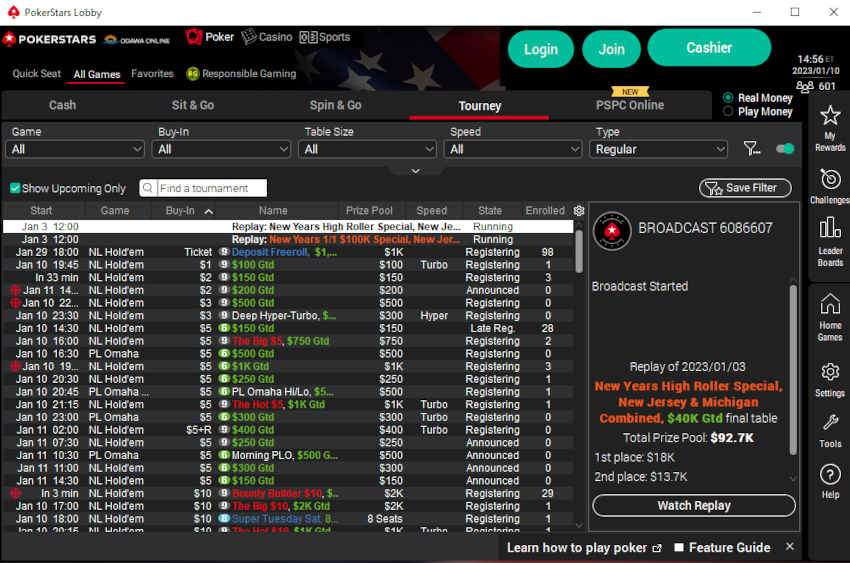The height and width of the screenshot is (563, 850).
Task: Open the Buy-In dropdown
Action: click(221, 149)
